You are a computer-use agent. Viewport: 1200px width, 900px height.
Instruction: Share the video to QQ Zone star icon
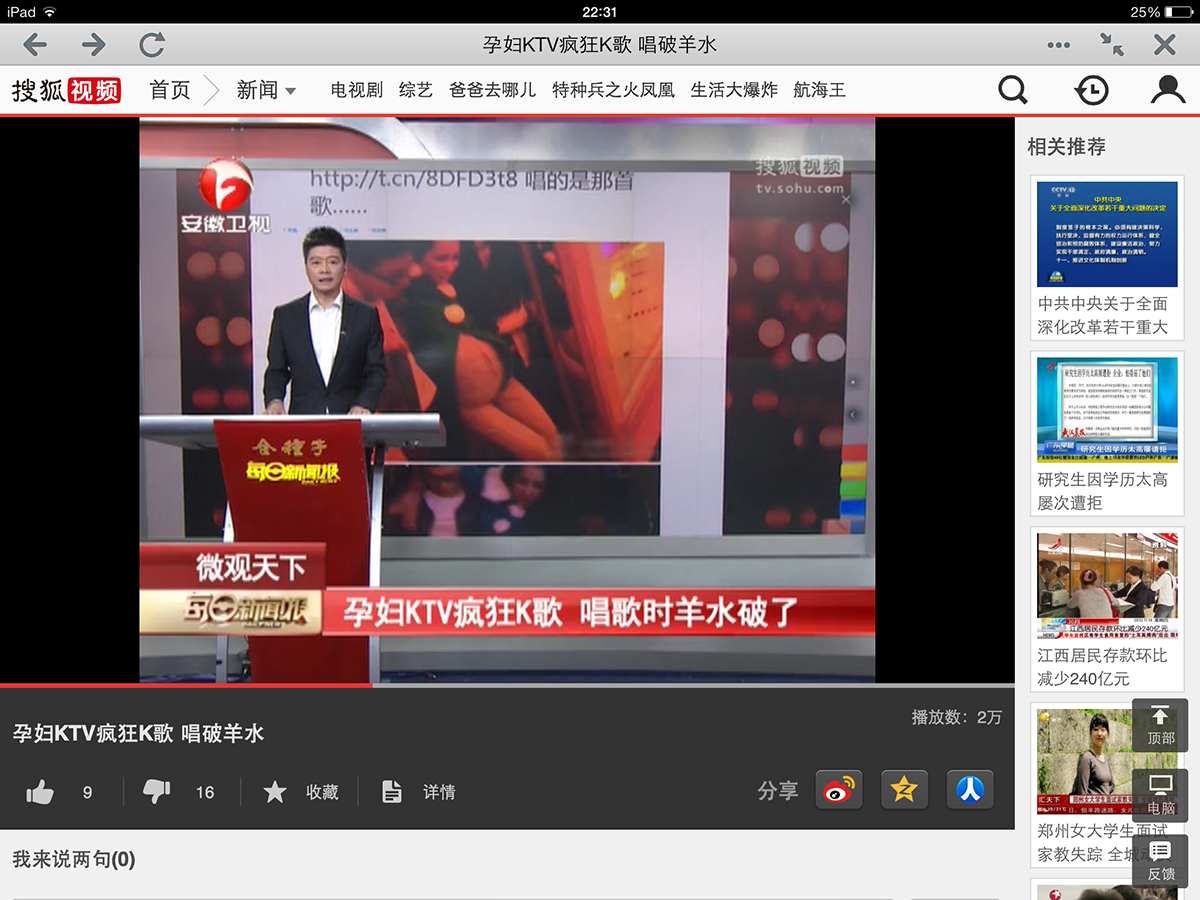pyautogui.click(x=904, y=790)
